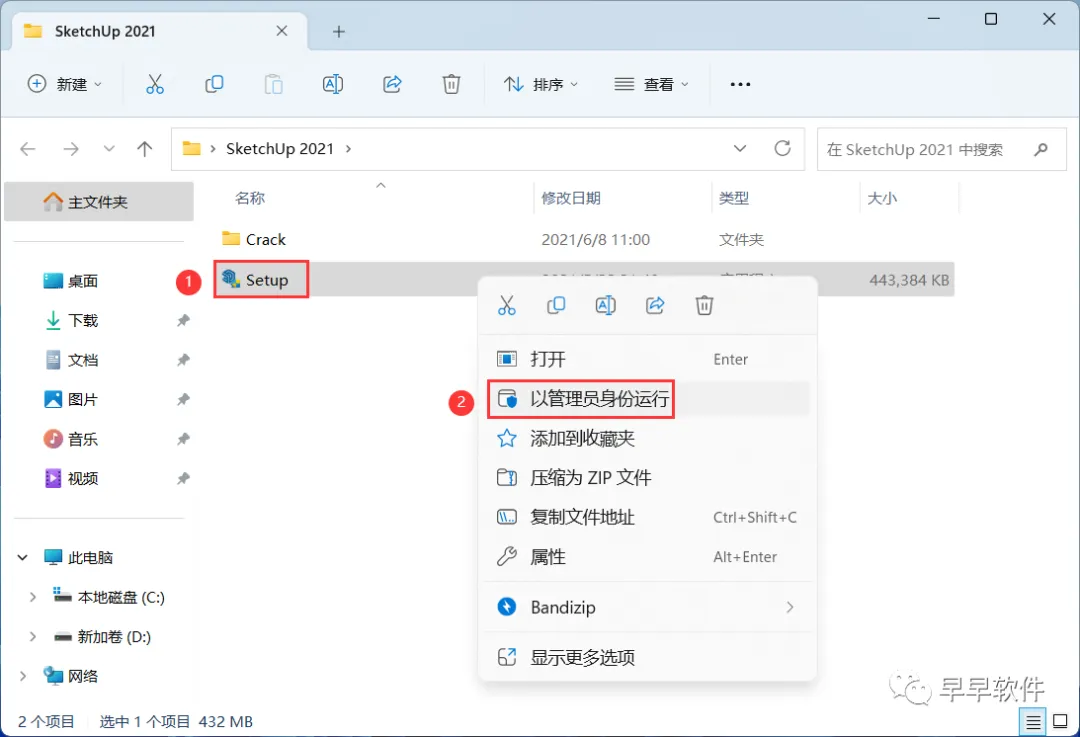The height and width of the screenshot is (737, 1080).
Task: Unpin the 下载 folder via its pin icon
Action: click(x=183, y=320)
